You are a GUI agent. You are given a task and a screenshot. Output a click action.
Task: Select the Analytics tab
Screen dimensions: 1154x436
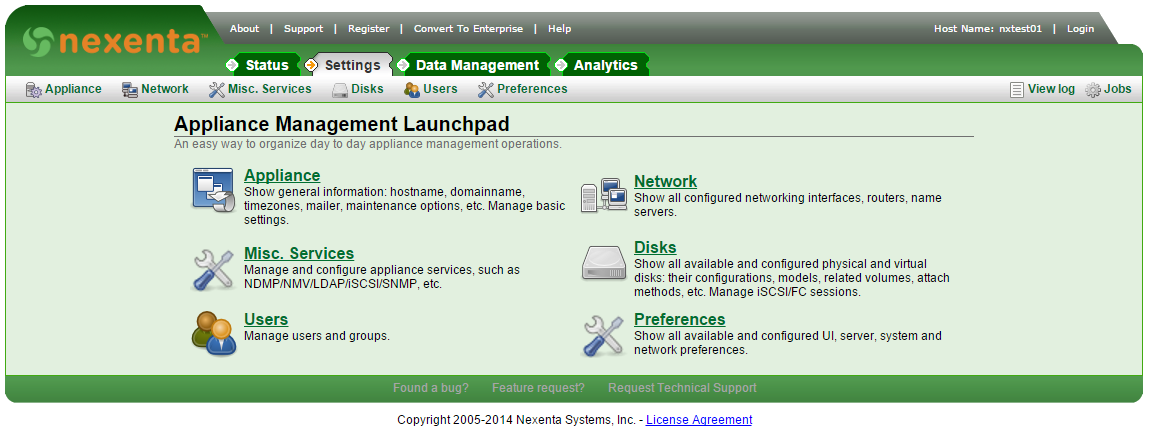pos(604,65)
